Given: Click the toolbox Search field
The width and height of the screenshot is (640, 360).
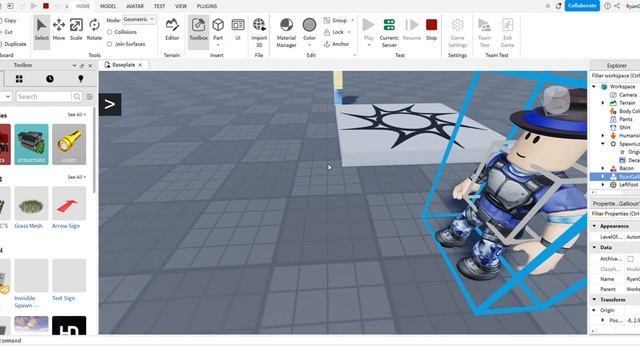Looking at the screenshot, I should coord(44,97).
